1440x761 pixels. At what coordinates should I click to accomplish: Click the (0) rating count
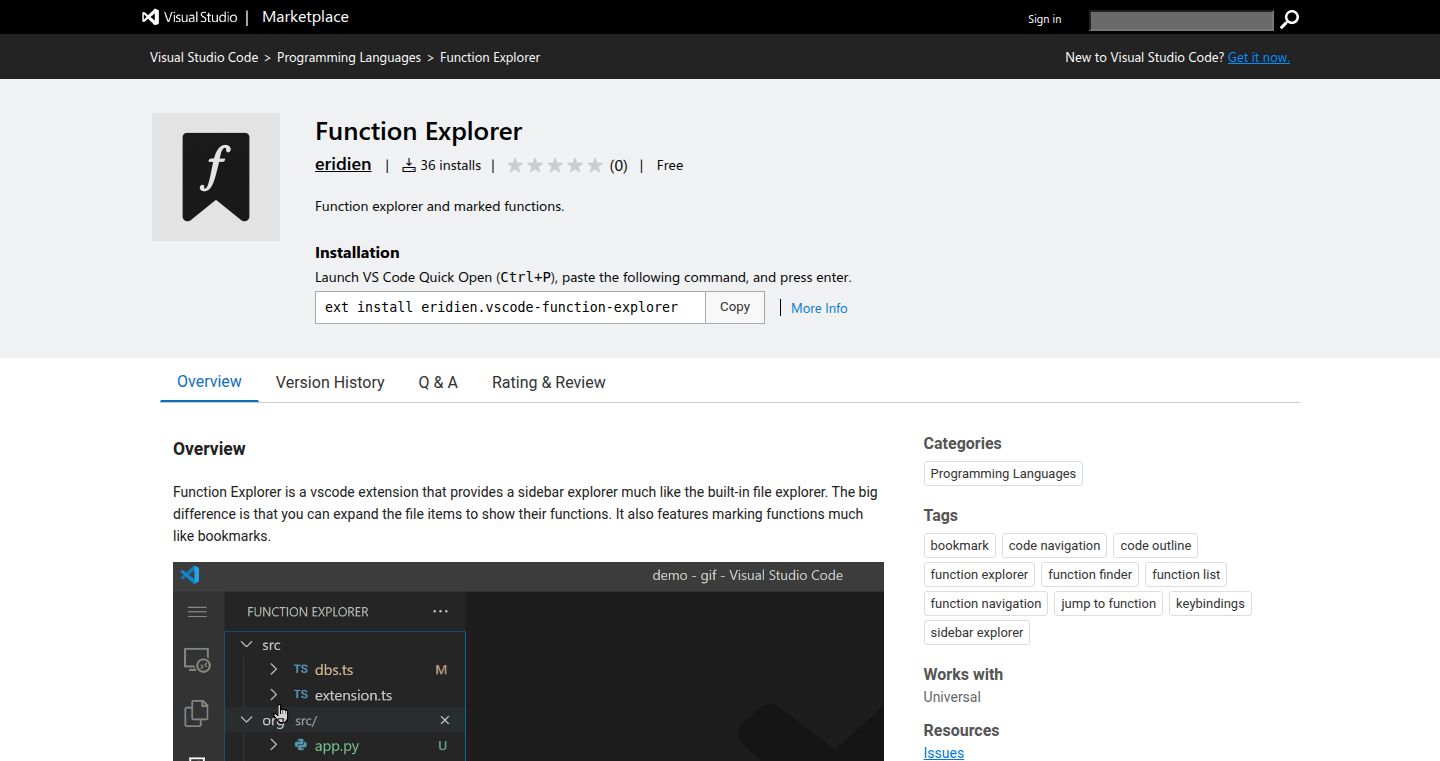pos(619,165)
